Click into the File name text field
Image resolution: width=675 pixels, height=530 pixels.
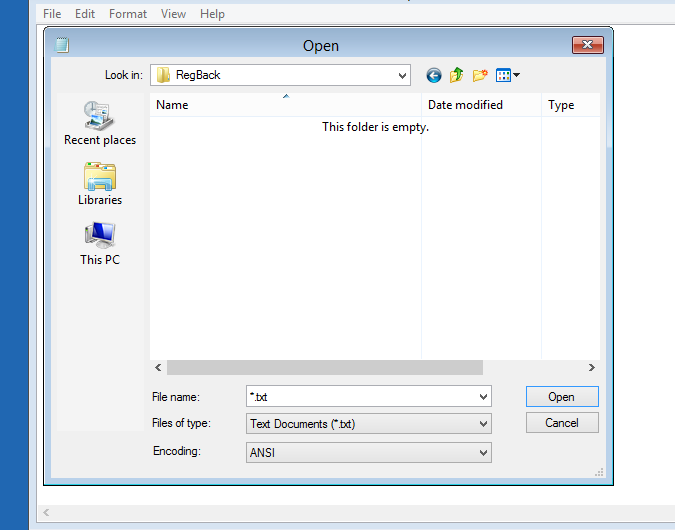(360, 397)
